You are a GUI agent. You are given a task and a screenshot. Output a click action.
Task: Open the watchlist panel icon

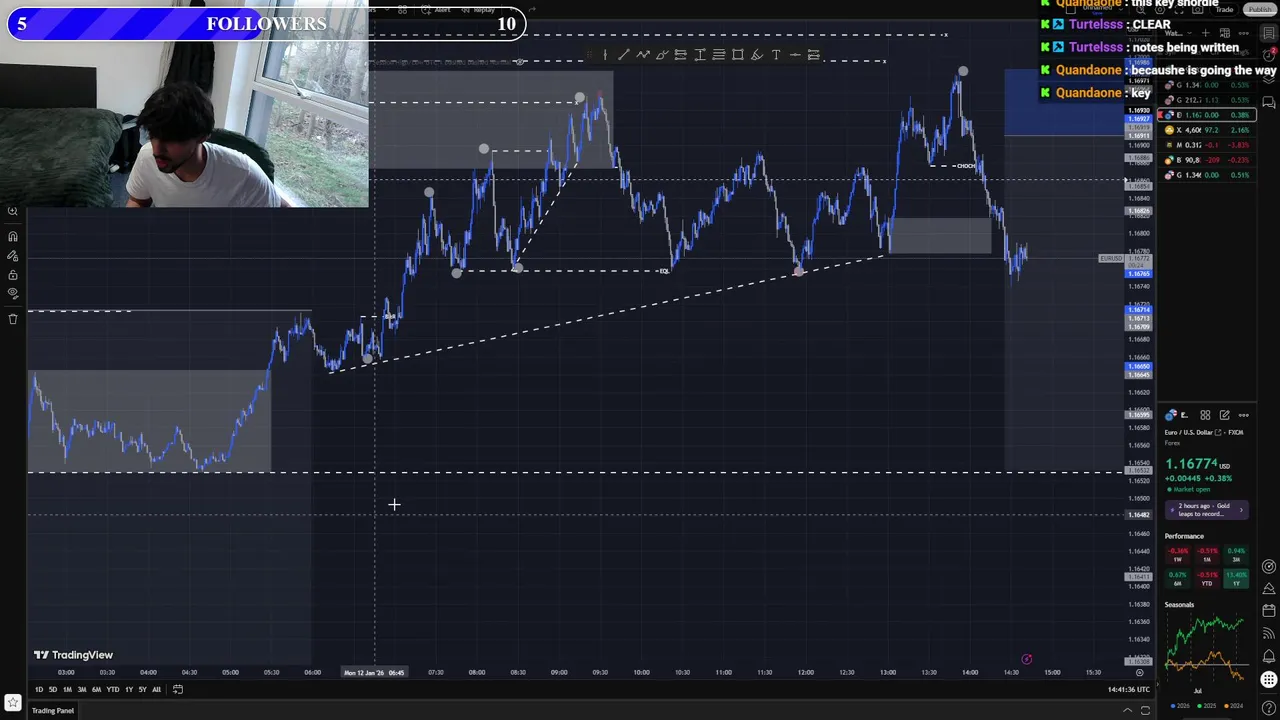coord(1269,33)
